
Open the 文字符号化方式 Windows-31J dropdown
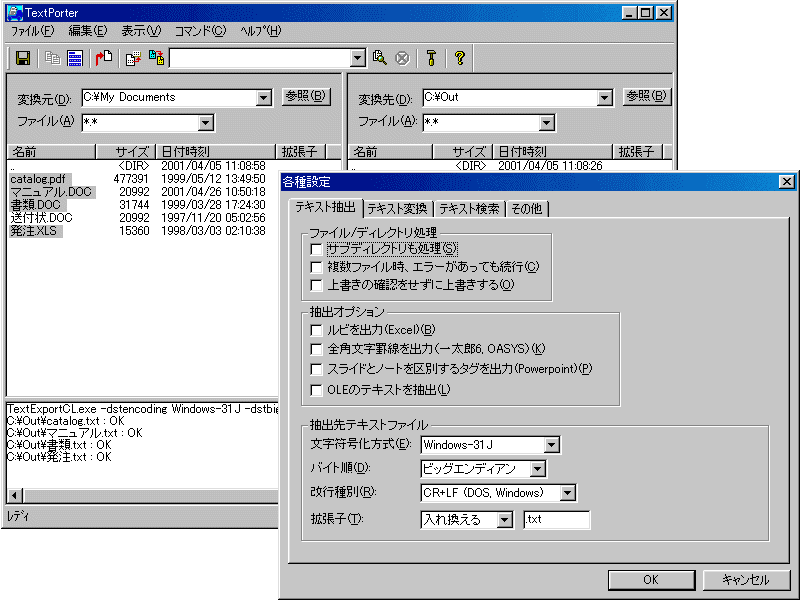pos(552,445)
